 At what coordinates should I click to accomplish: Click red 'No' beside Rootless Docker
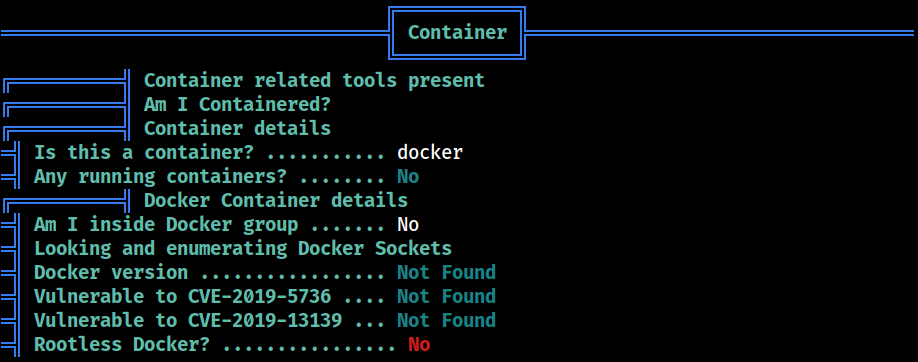[419, 344]
